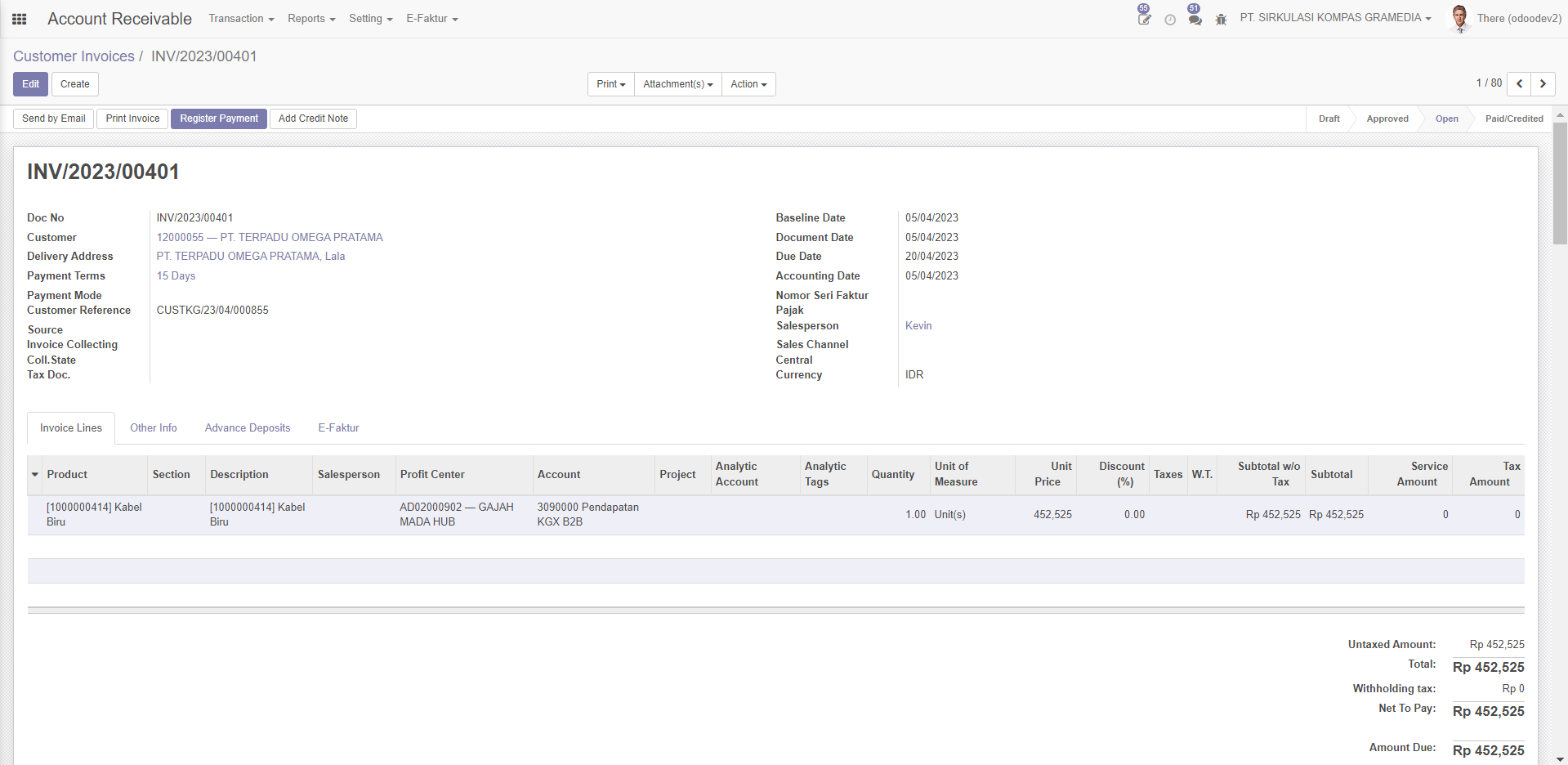Click the Amount Due value Rp 452,525
1568x765 pixels.
tap(1488, 750)
